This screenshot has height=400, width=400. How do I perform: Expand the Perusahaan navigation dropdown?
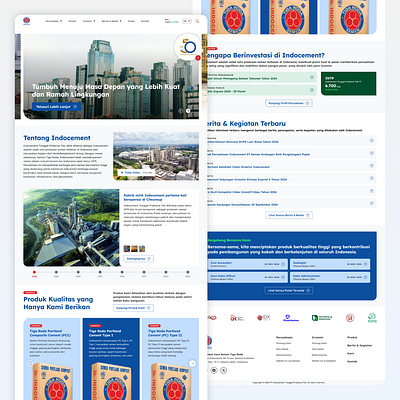(x=54, y=21)
